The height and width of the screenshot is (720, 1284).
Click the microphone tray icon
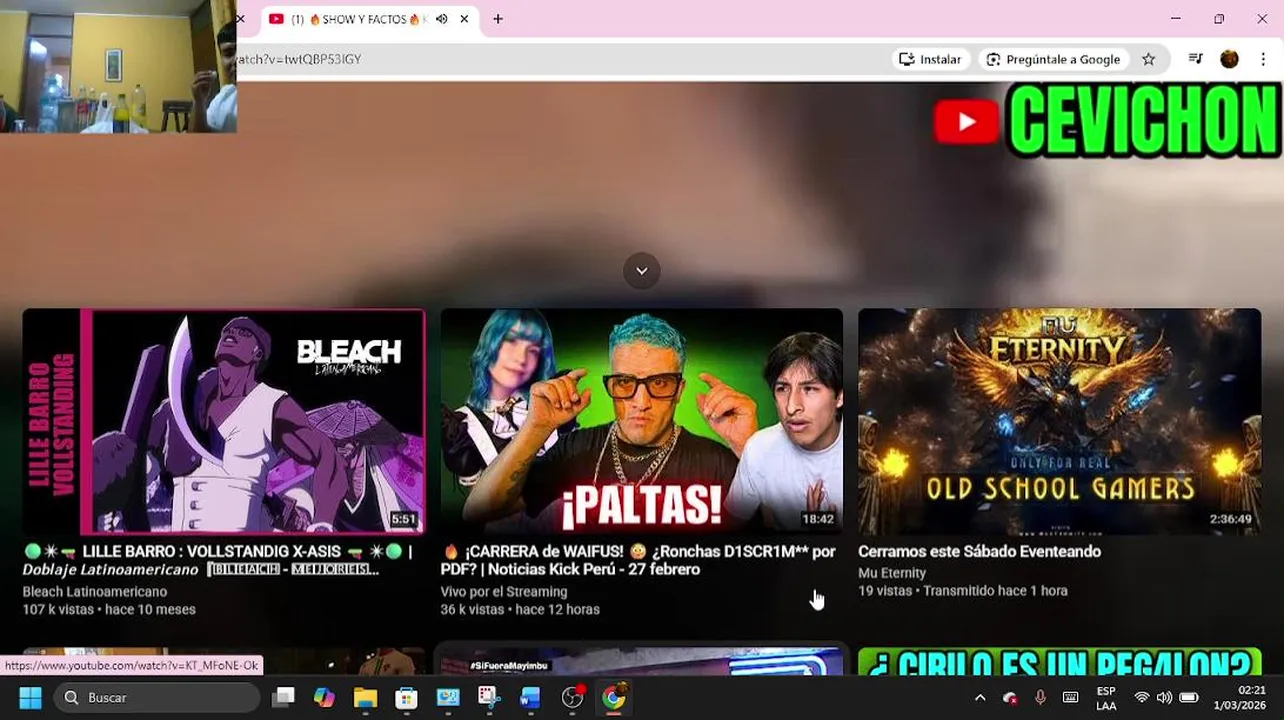tap(1040, 698)
